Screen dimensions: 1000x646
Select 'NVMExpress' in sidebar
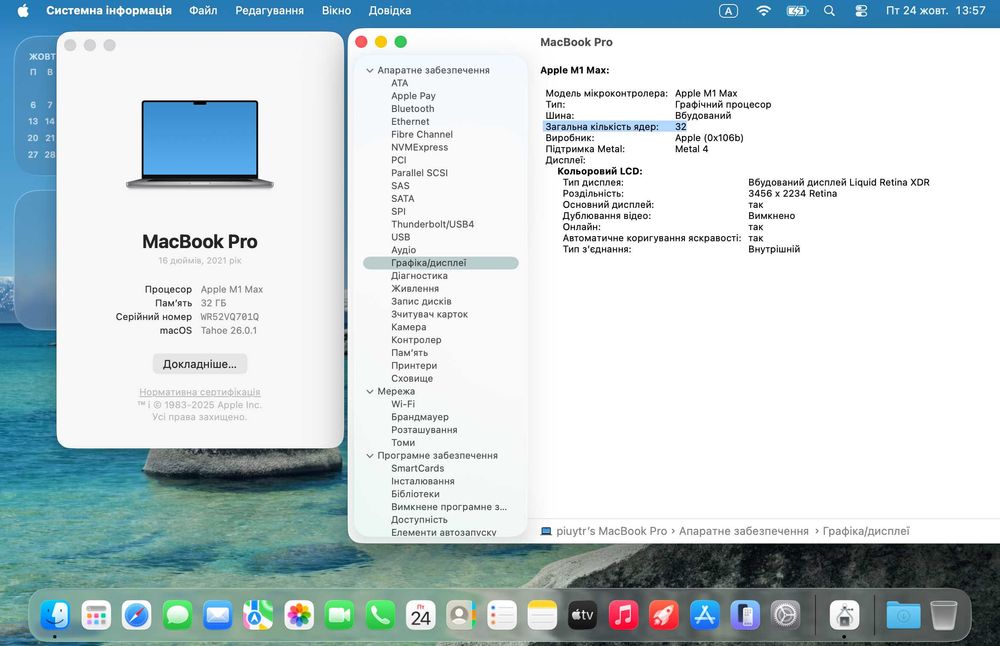(x=420, y=147)
